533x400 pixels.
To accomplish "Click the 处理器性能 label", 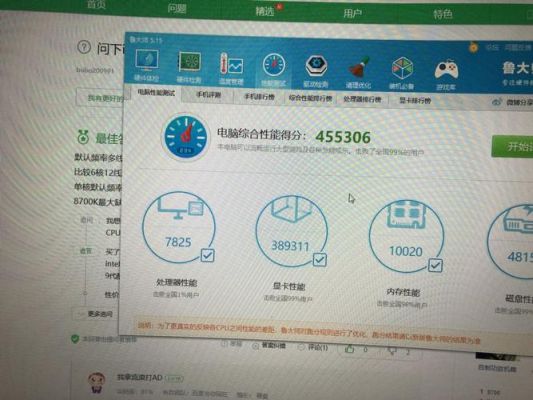I will 176,282.
